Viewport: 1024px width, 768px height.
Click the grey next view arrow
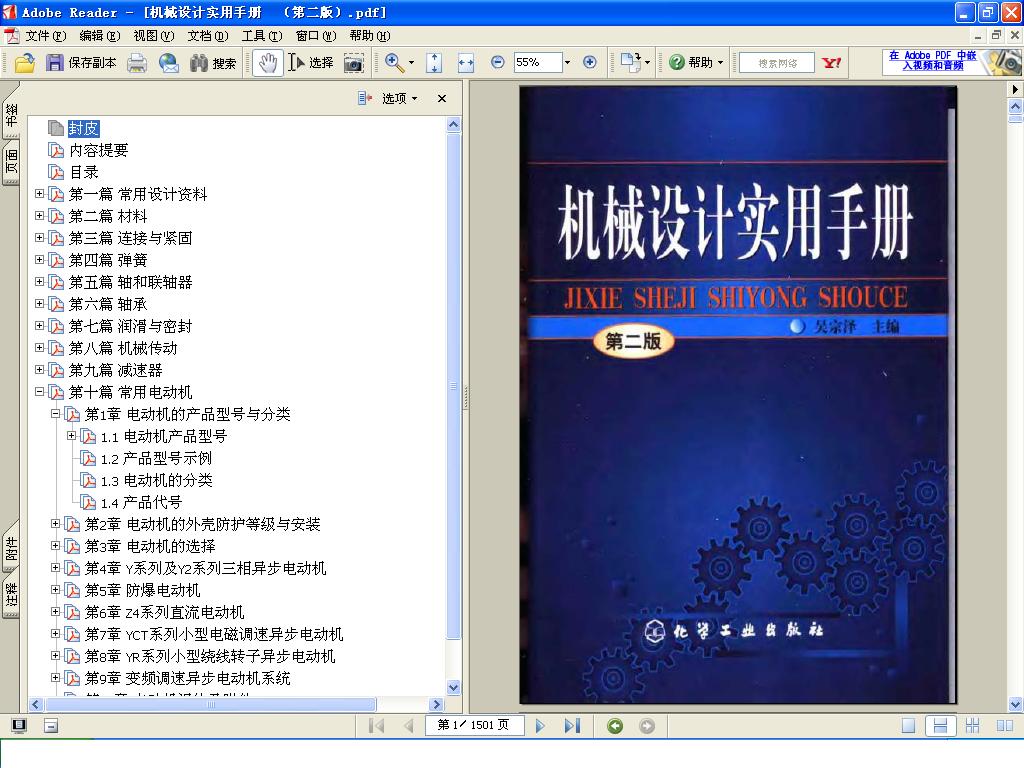[647, 726]
